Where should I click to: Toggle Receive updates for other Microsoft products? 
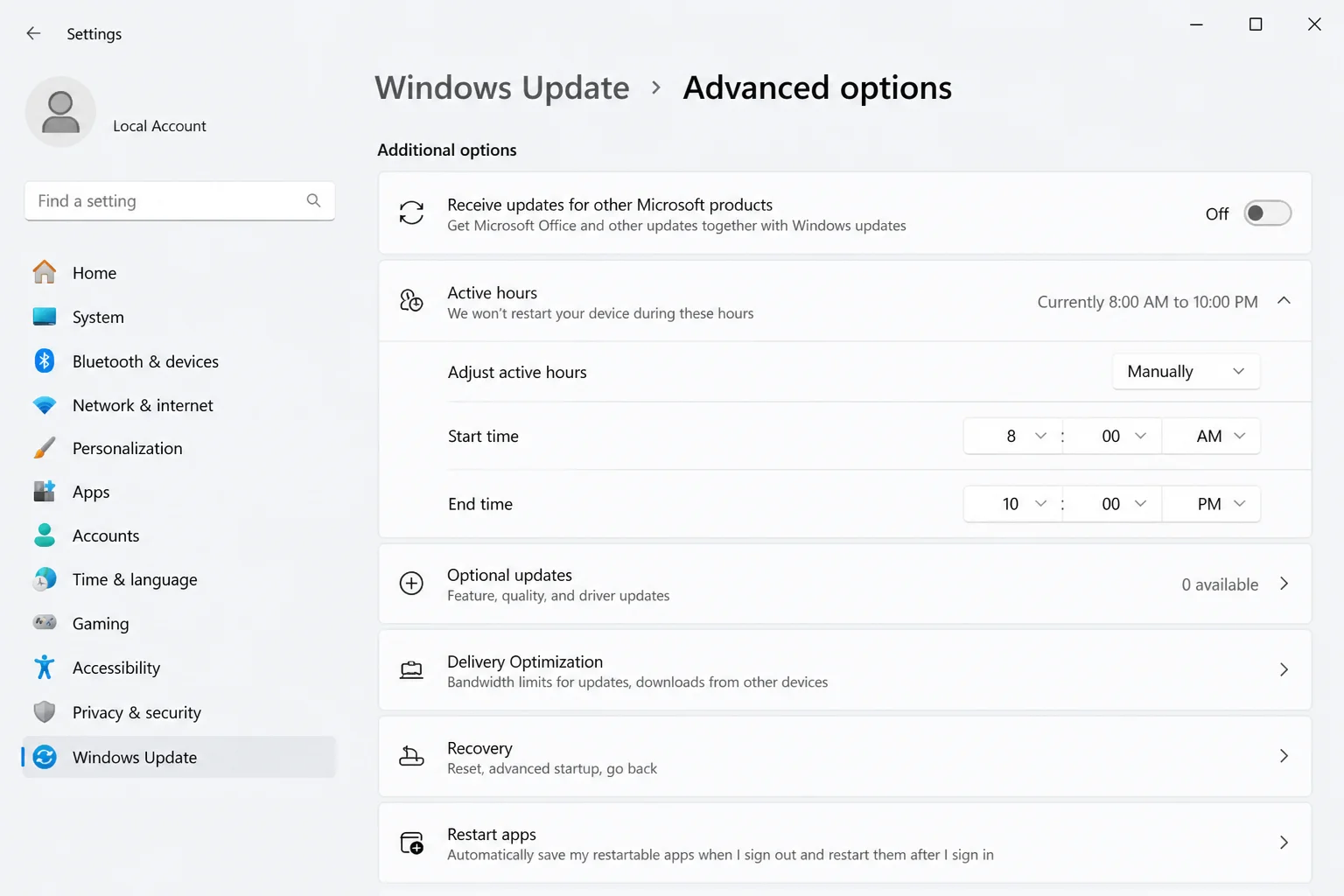(x=1268, y=213)
